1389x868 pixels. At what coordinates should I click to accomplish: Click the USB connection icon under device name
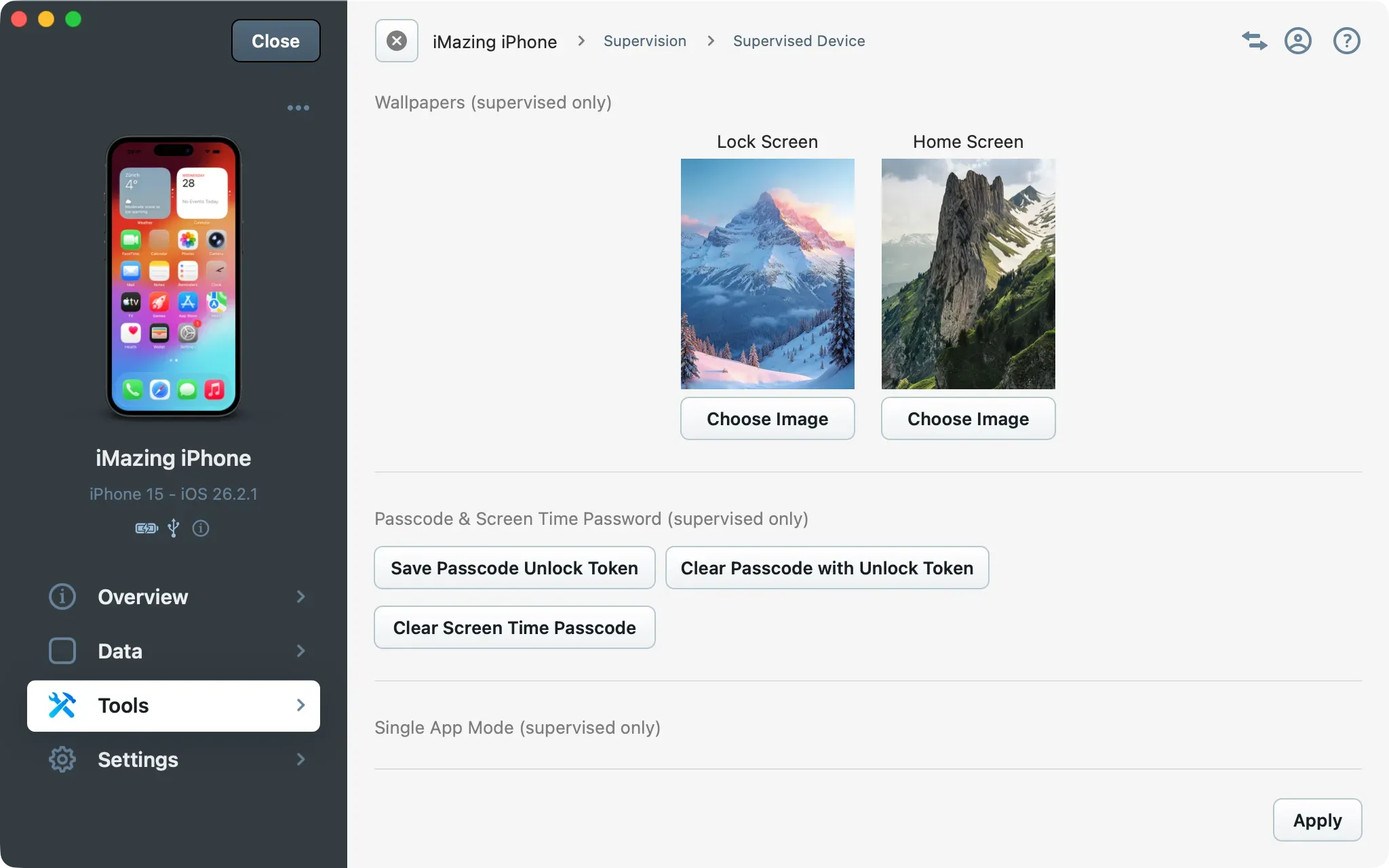(174, 528)
